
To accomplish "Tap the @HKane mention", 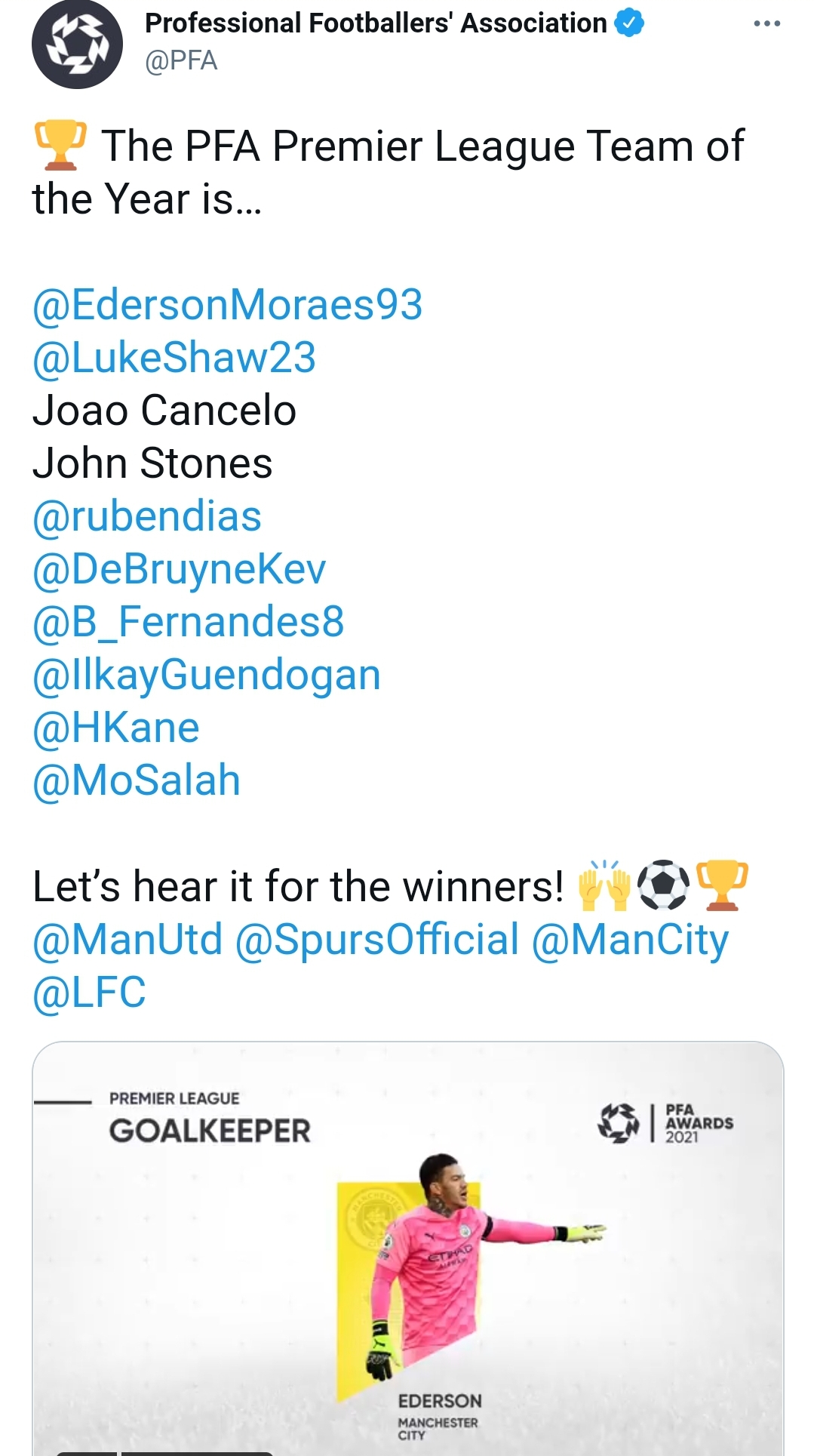I will [x=116, y=728].
